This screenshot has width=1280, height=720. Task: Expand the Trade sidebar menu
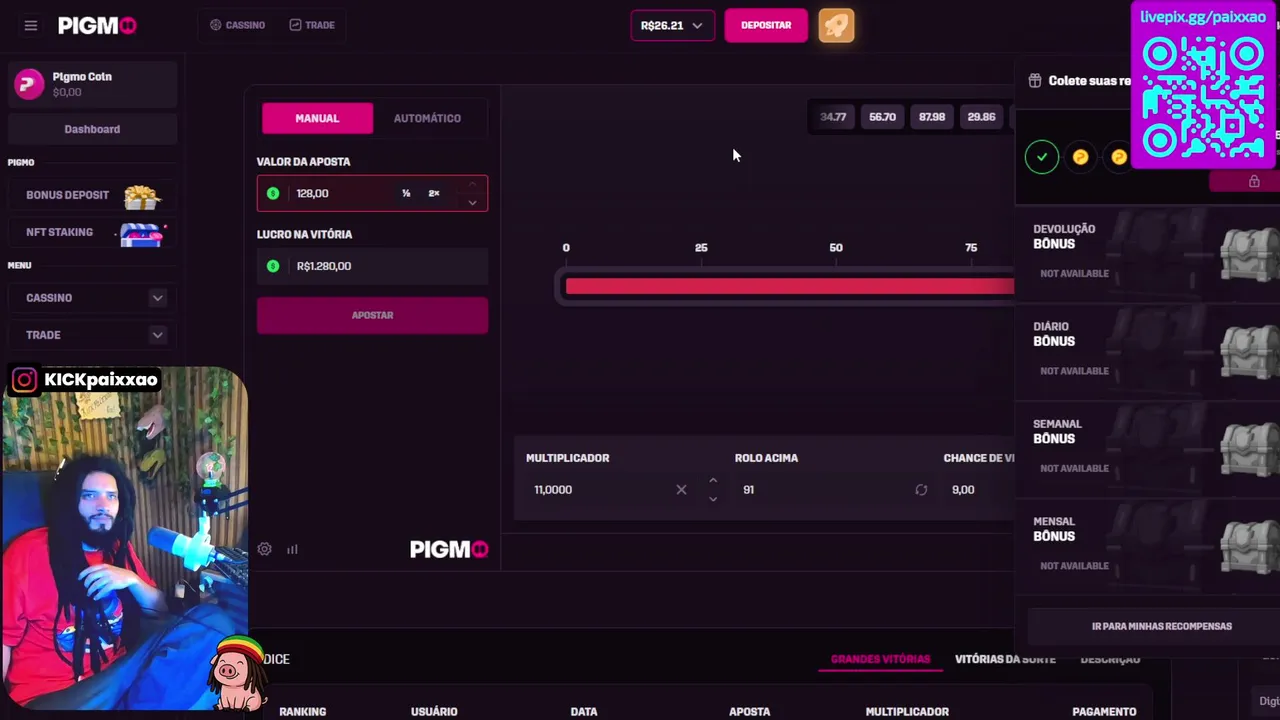[x=92, y=335]
